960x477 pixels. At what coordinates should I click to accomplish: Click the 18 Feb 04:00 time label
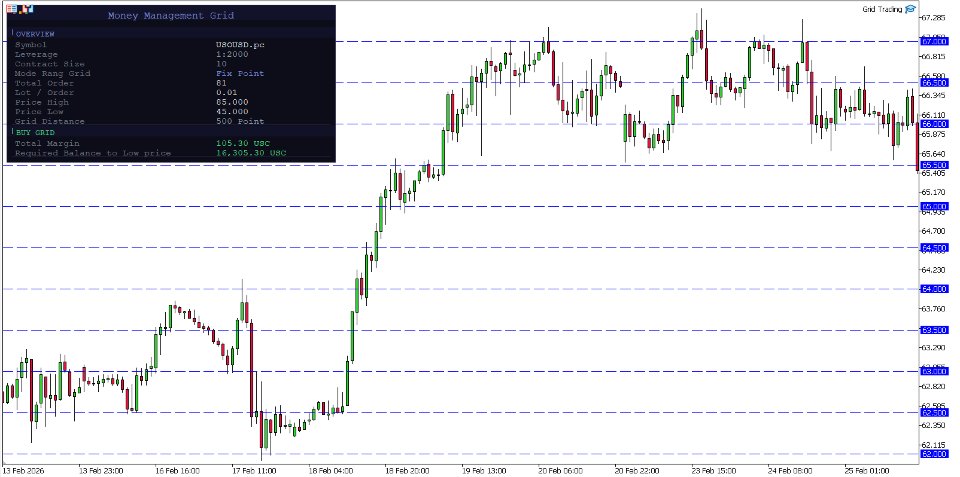pos(331,471)
